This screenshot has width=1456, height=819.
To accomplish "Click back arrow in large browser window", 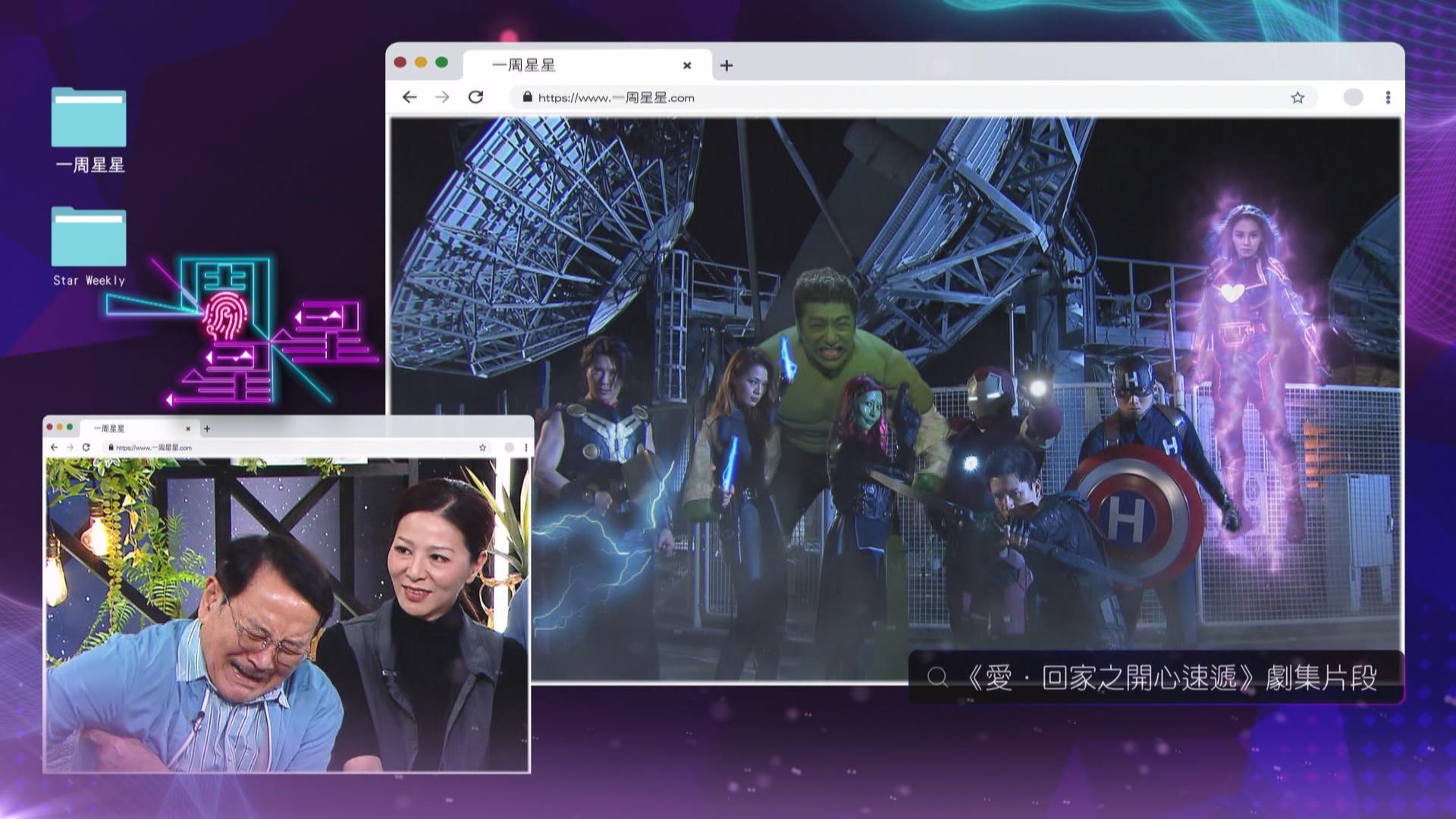I will pos(409,97).
